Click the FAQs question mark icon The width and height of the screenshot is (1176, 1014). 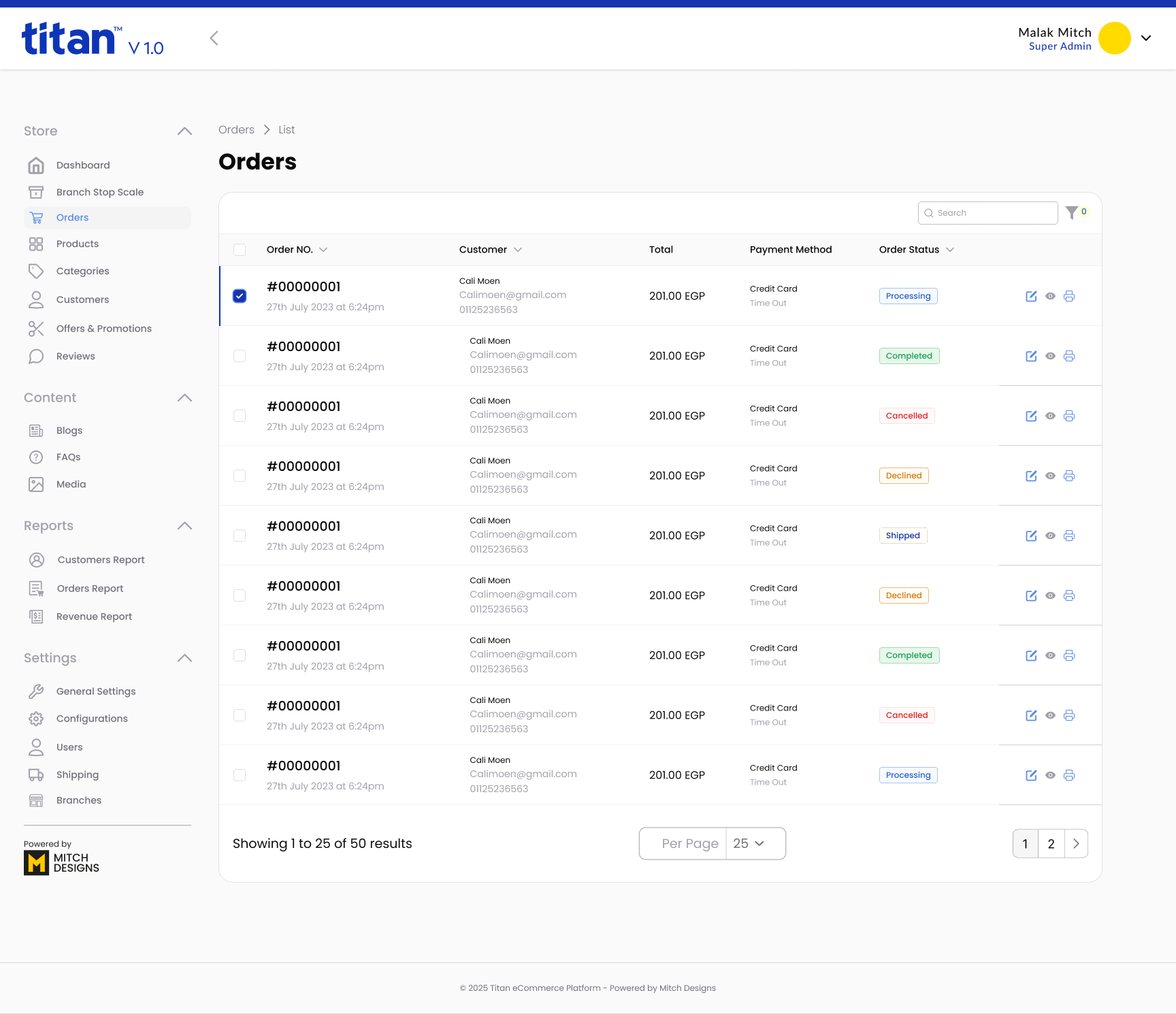[x=36, y=457]
